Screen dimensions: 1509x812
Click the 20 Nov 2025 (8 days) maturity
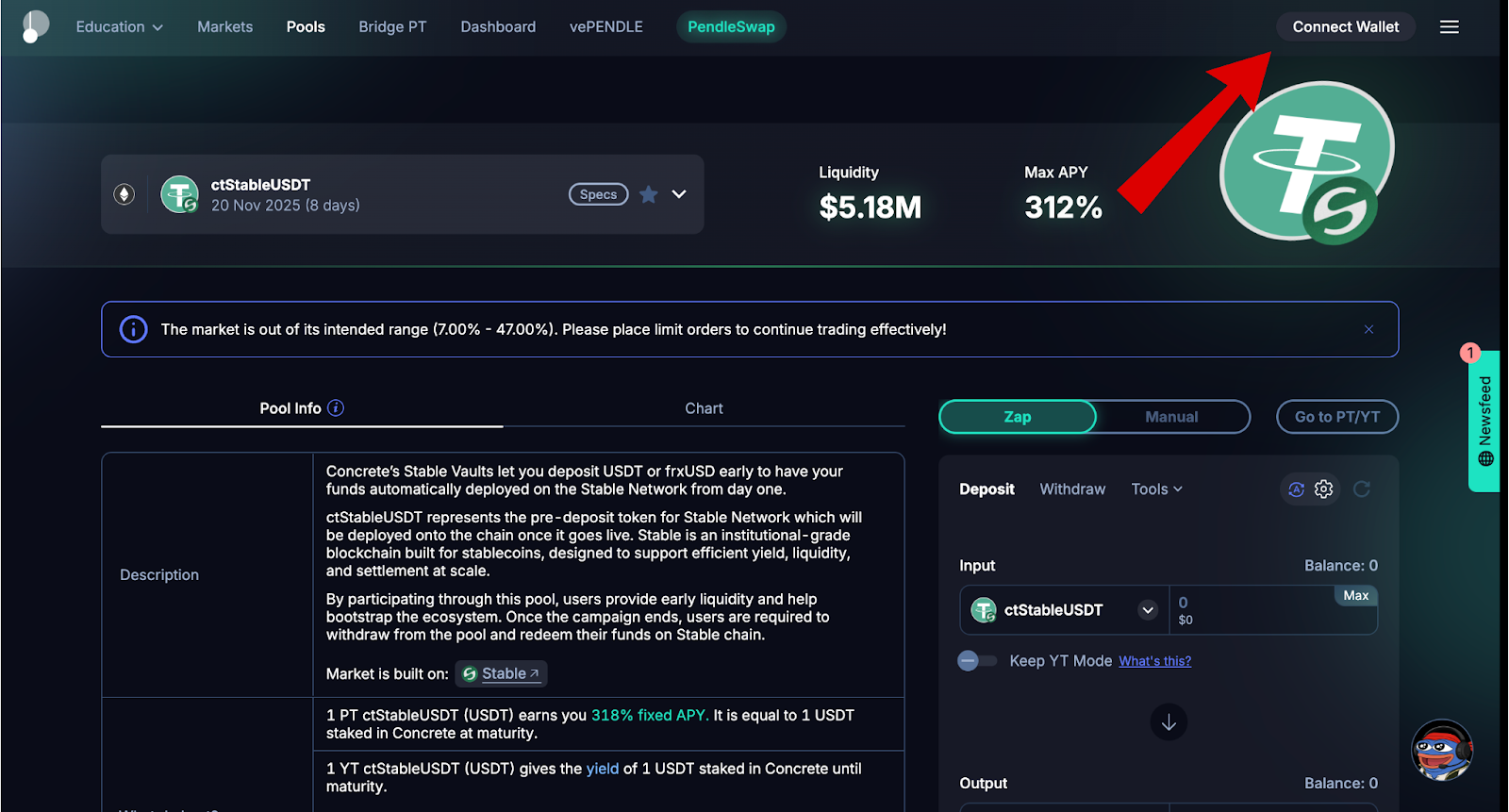pos(286,206)
